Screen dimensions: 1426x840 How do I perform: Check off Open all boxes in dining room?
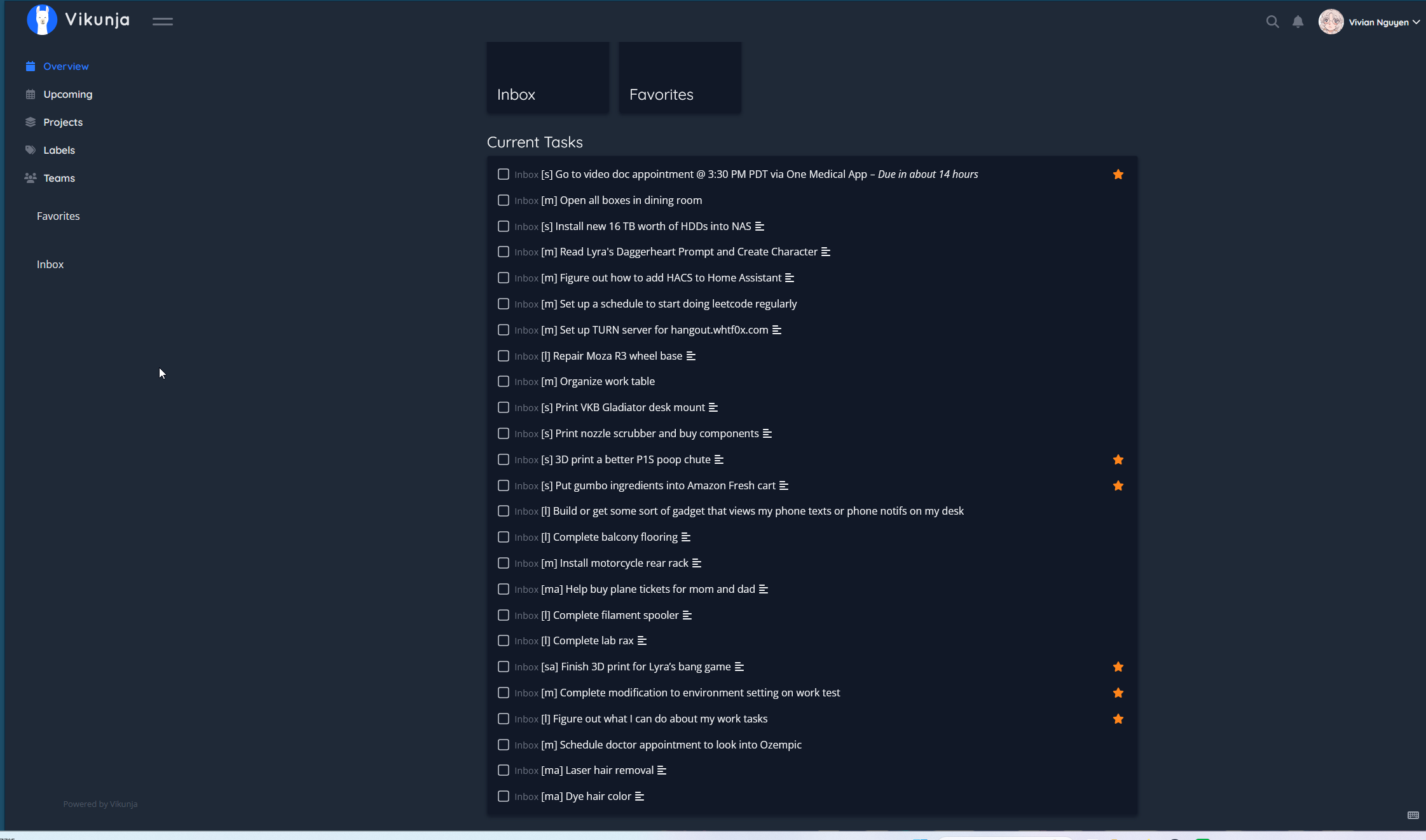(504, 200)
